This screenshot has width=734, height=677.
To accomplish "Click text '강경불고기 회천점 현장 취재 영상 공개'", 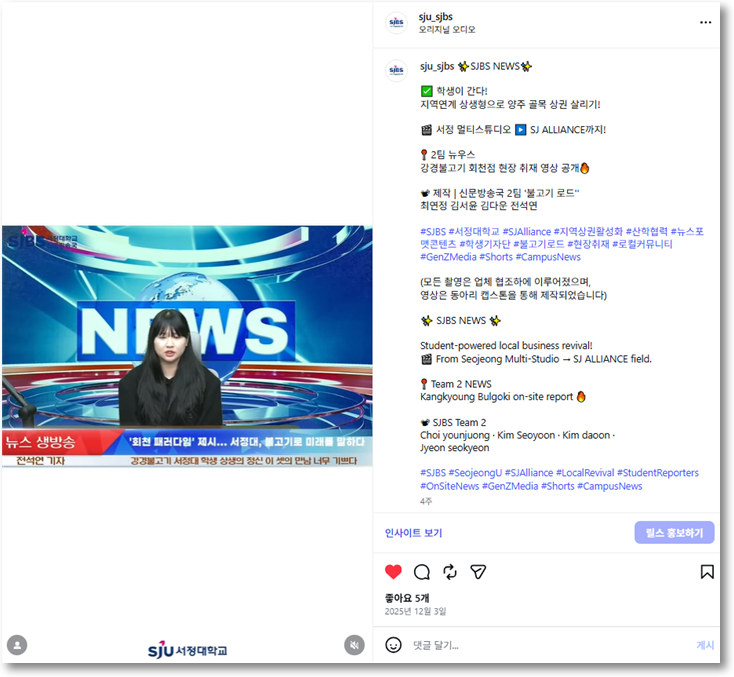I will tap(499, 168).
